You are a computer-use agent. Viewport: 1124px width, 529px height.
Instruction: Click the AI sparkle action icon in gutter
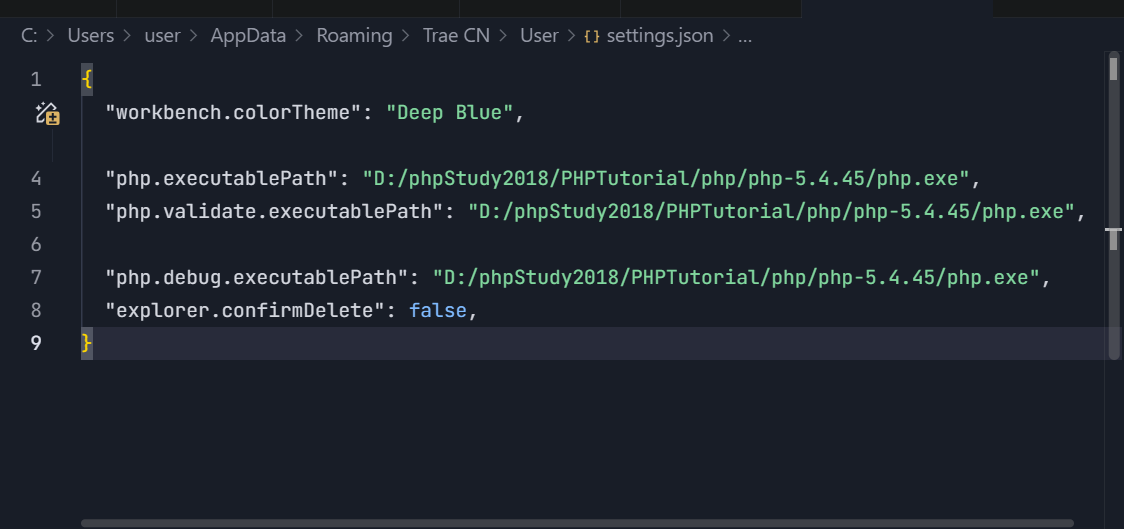pos(48,113)
